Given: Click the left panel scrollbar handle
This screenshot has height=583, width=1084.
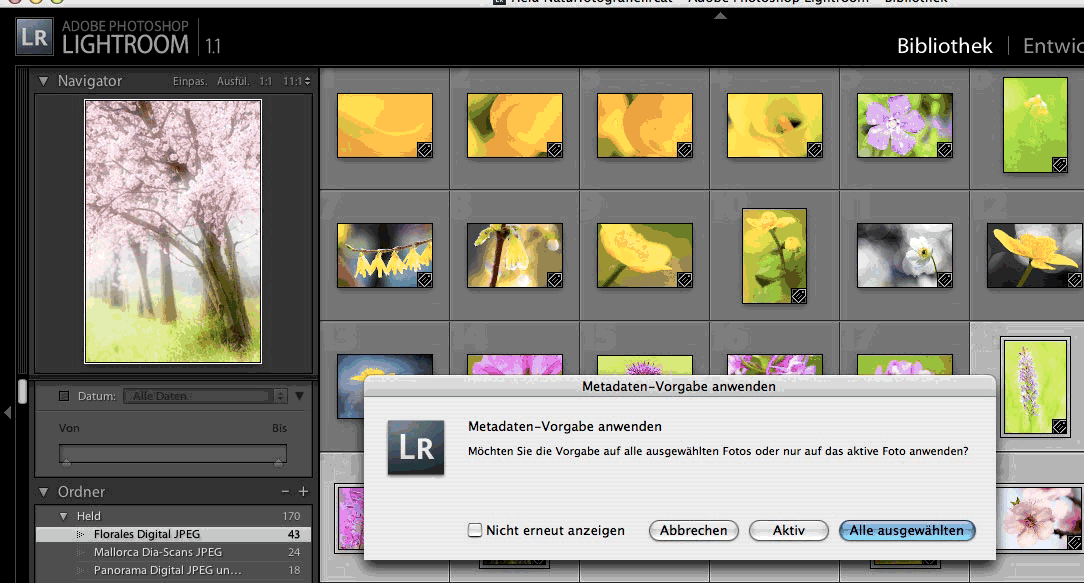Looking at the screenshot, I should pos(22,391).
